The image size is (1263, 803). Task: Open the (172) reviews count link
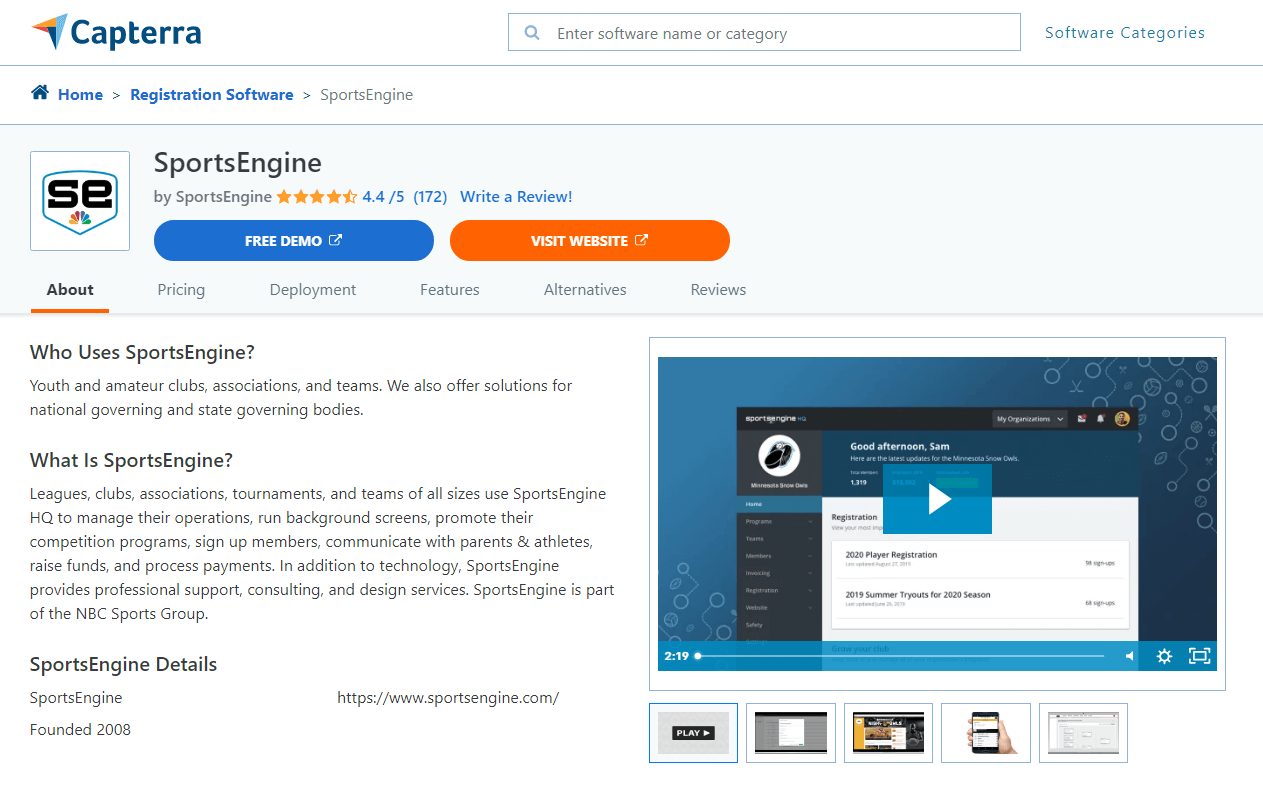[430, 197]
